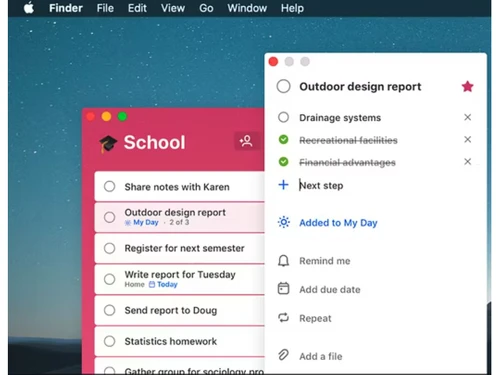500x375 pixels.
Task: Minimize the School window with yellow button
Action: point(106,116)
